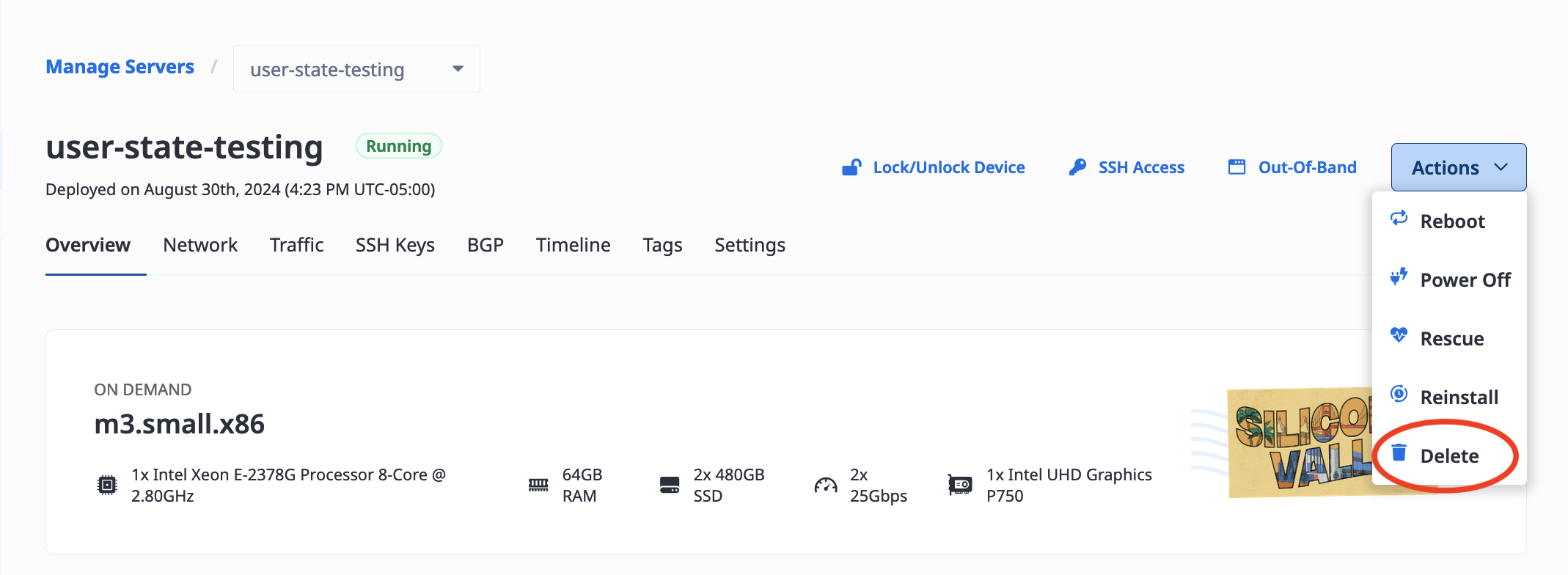Switch to the Settings tab
The image size is (1568, 575).
pyautogui.click(x=750, y=245)
